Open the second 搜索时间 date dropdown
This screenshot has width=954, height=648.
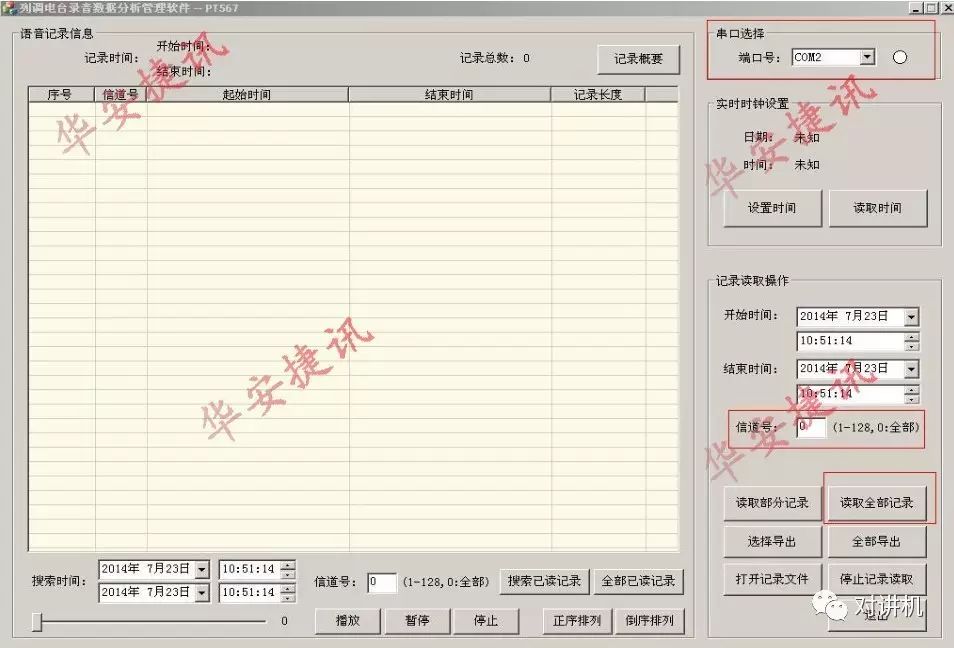click(x=202, y=593)
